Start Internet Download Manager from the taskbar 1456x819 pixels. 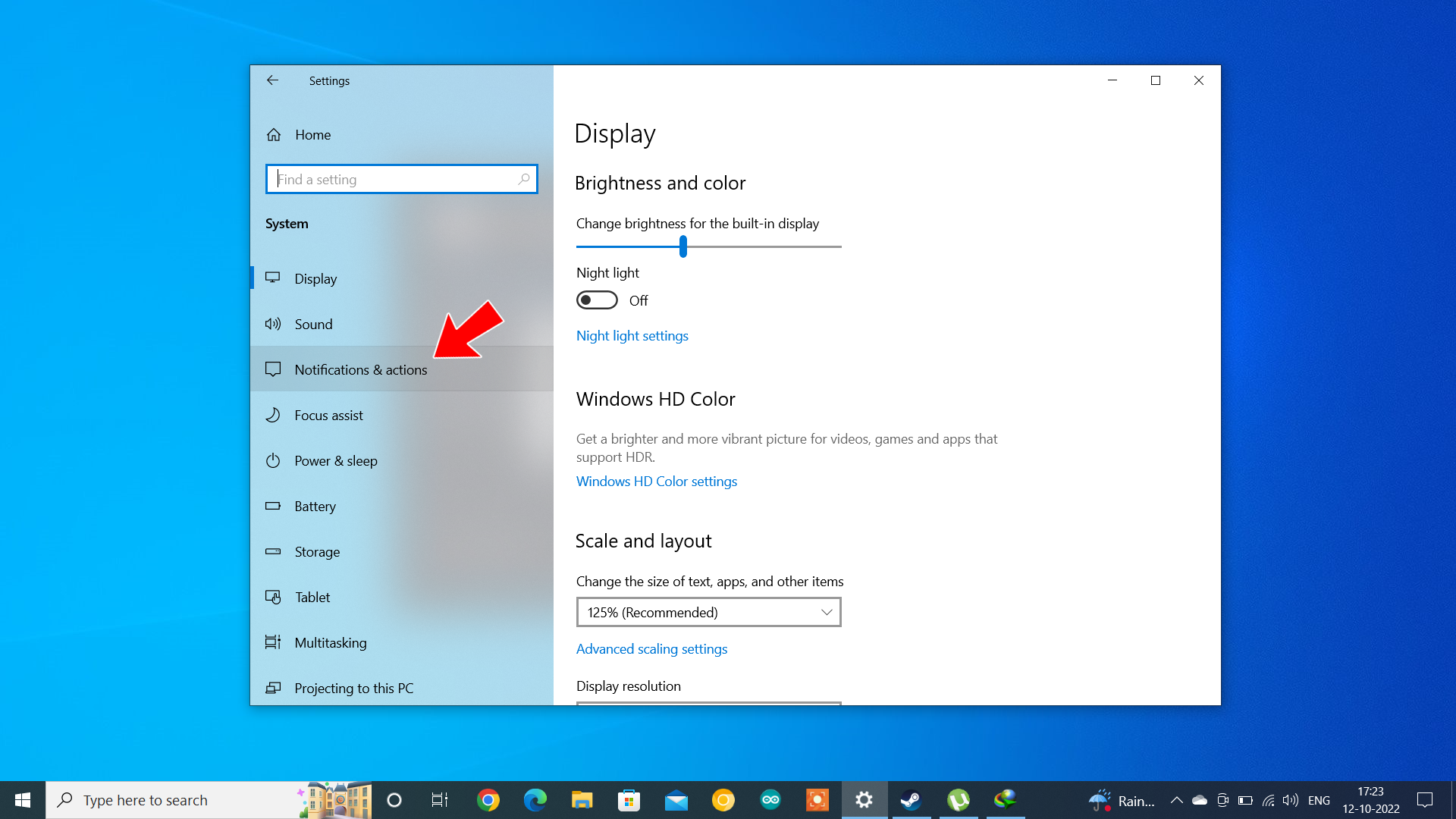(x=1006, y=800)
